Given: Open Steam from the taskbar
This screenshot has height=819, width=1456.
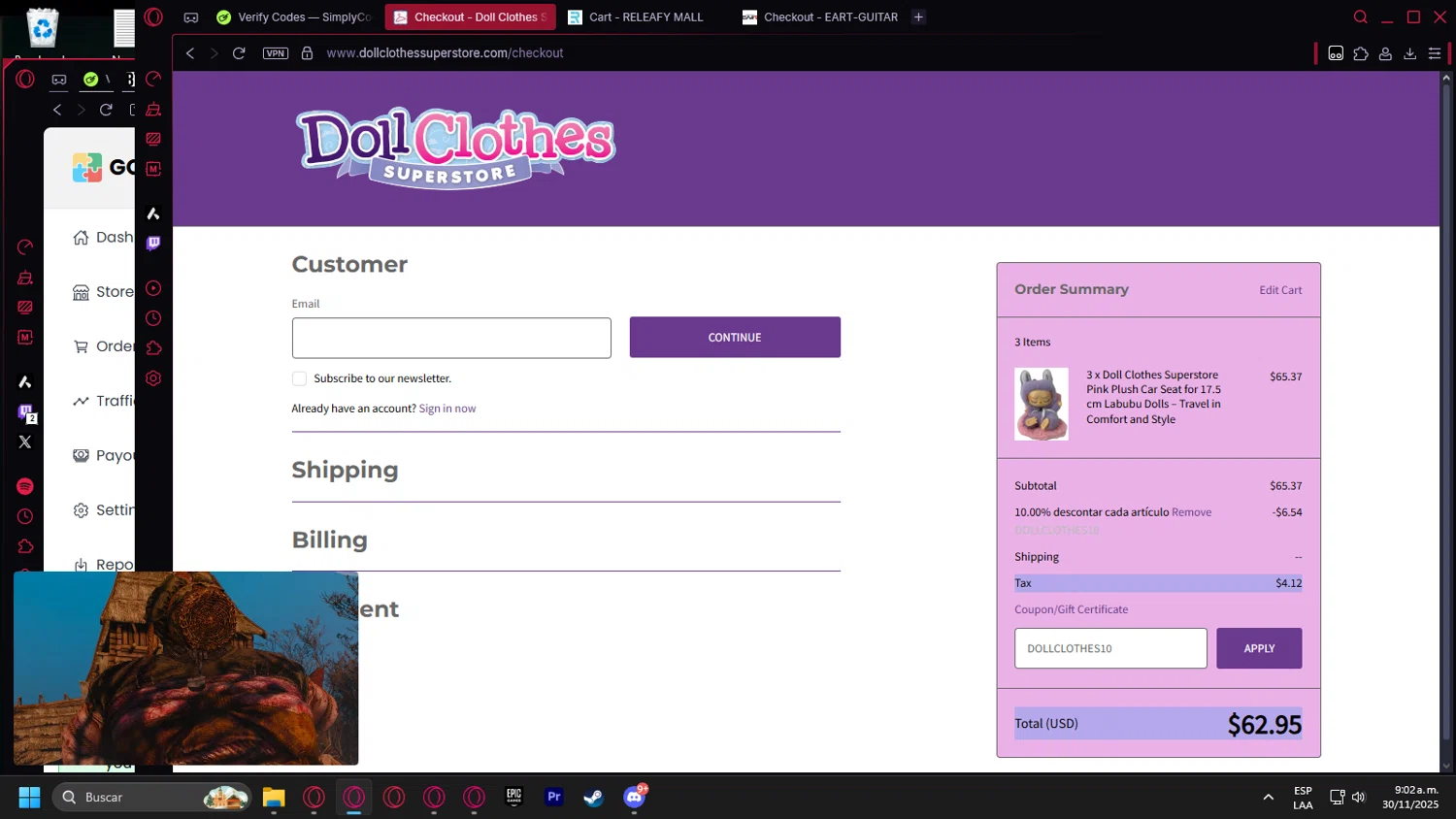Looking at the screenshot, I should coord(594,798).
